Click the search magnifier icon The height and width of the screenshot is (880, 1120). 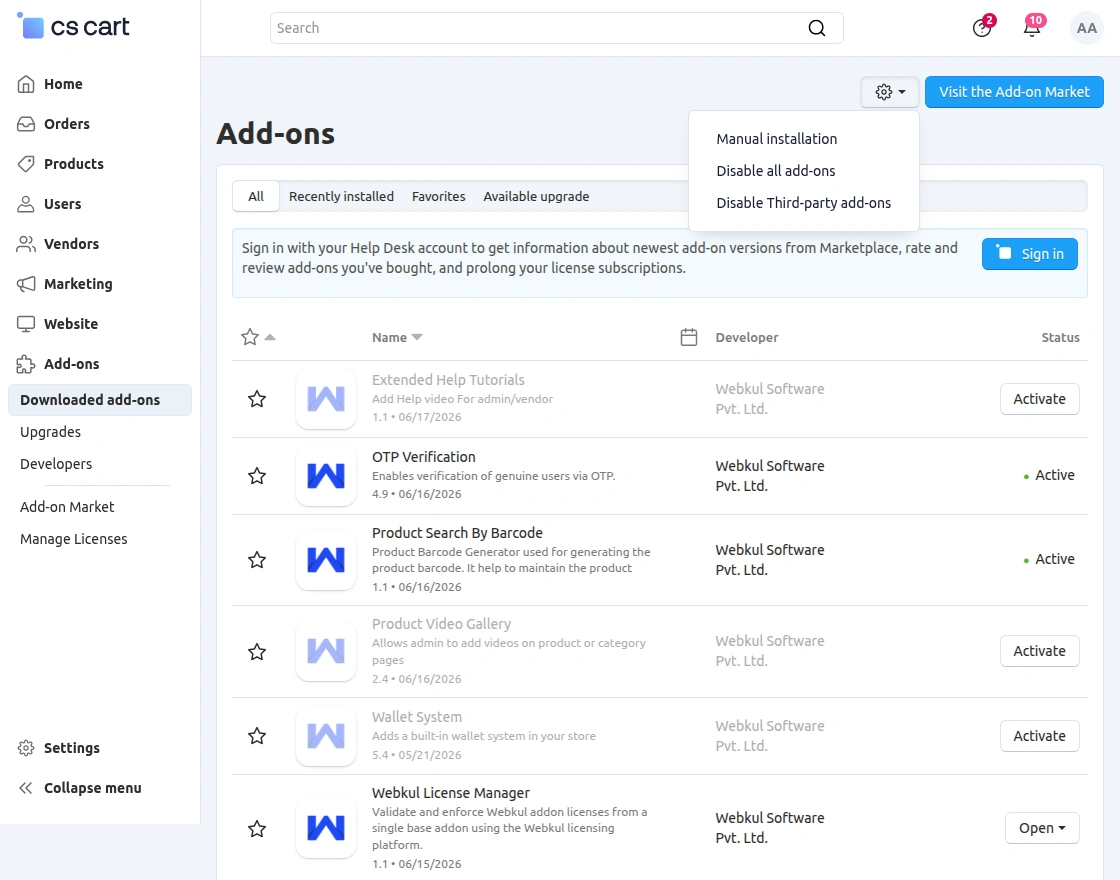pos(816,28)
